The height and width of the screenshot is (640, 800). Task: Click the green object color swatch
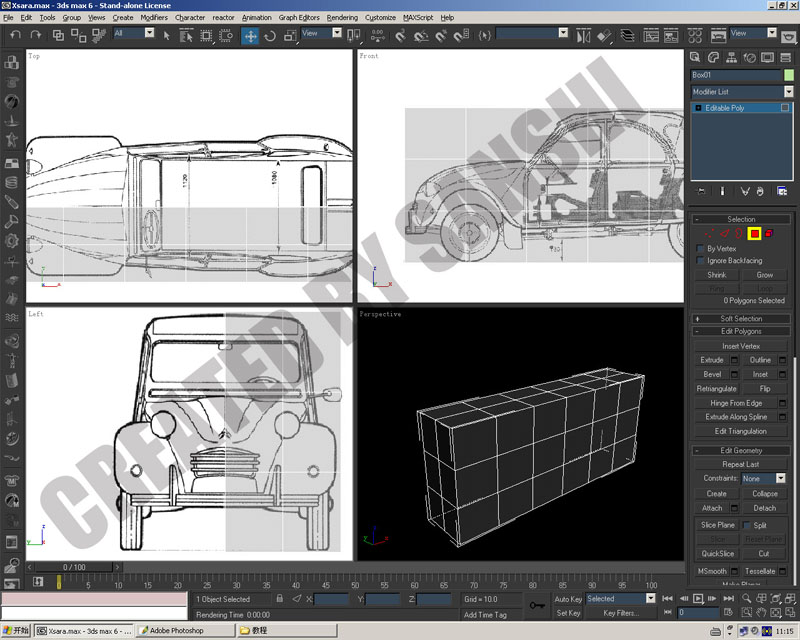pyautogui.click(x=789, y=75)
